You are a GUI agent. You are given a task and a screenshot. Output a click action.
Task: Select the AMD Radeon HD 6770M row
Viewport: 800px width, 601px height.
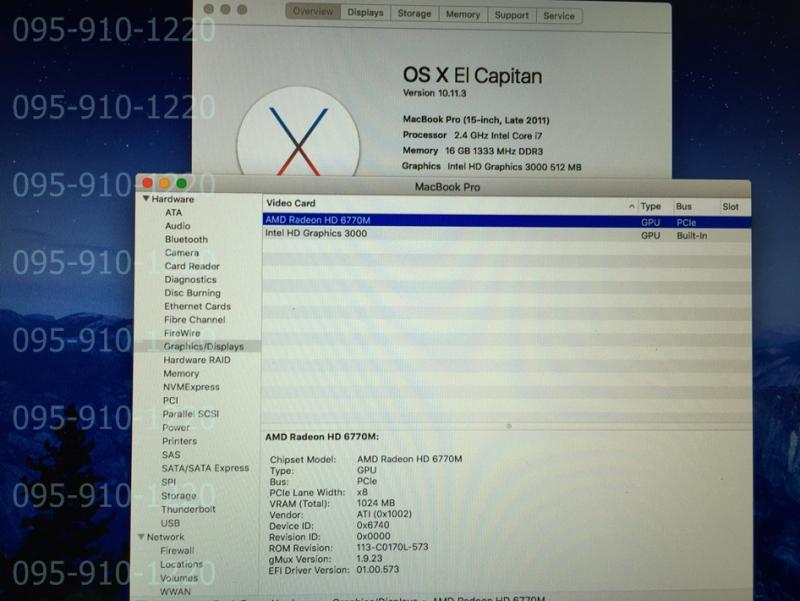click(x=507, y=221)
